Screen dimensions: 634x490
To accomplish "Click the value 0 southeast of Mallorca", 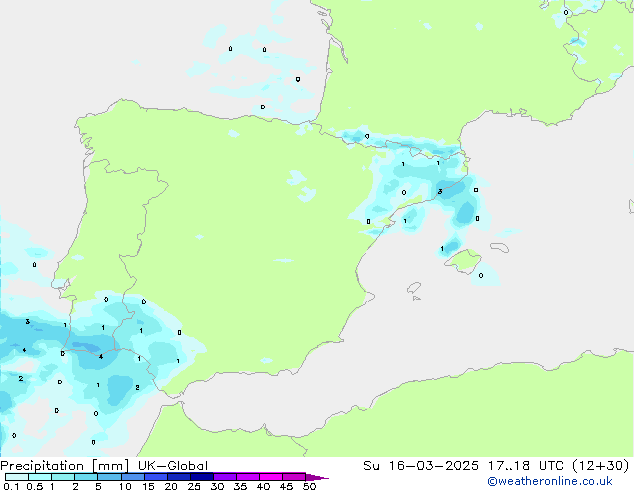I will coord(481,276).
